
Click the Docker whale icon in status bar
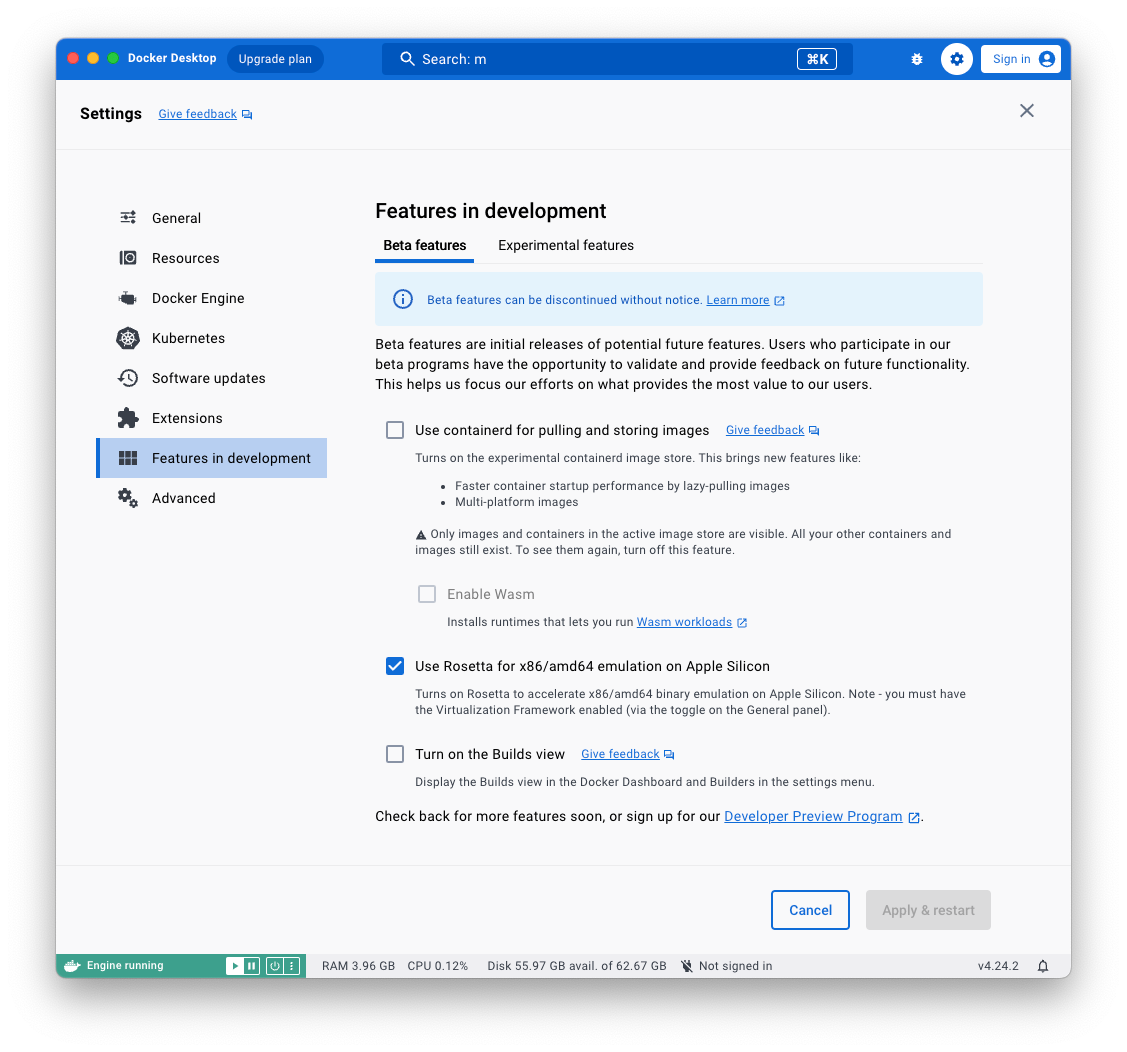point(71,966)
